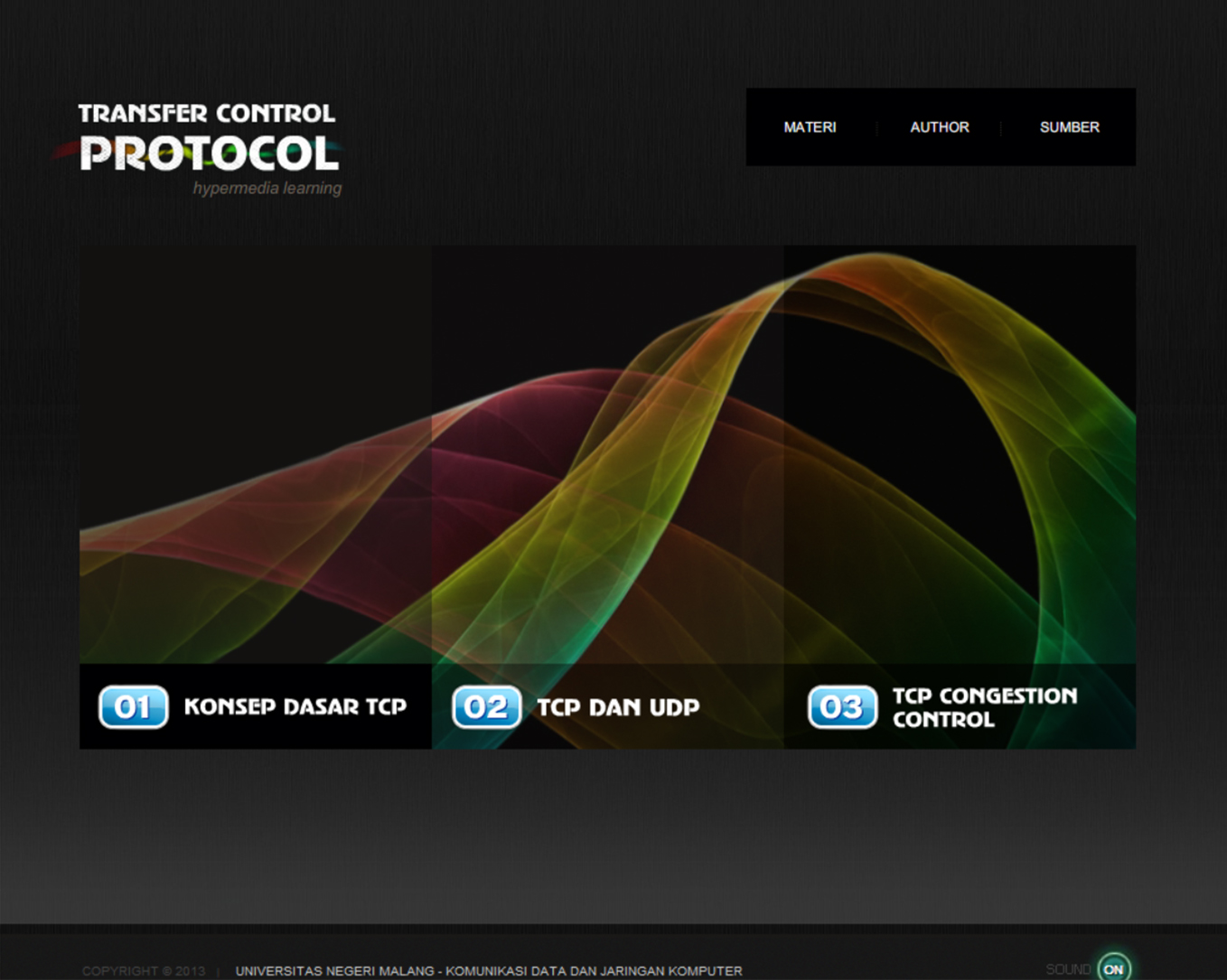Click the blue 03 number badge
Viewport: 1227px width, 980px height.
(x=842, y=706)
